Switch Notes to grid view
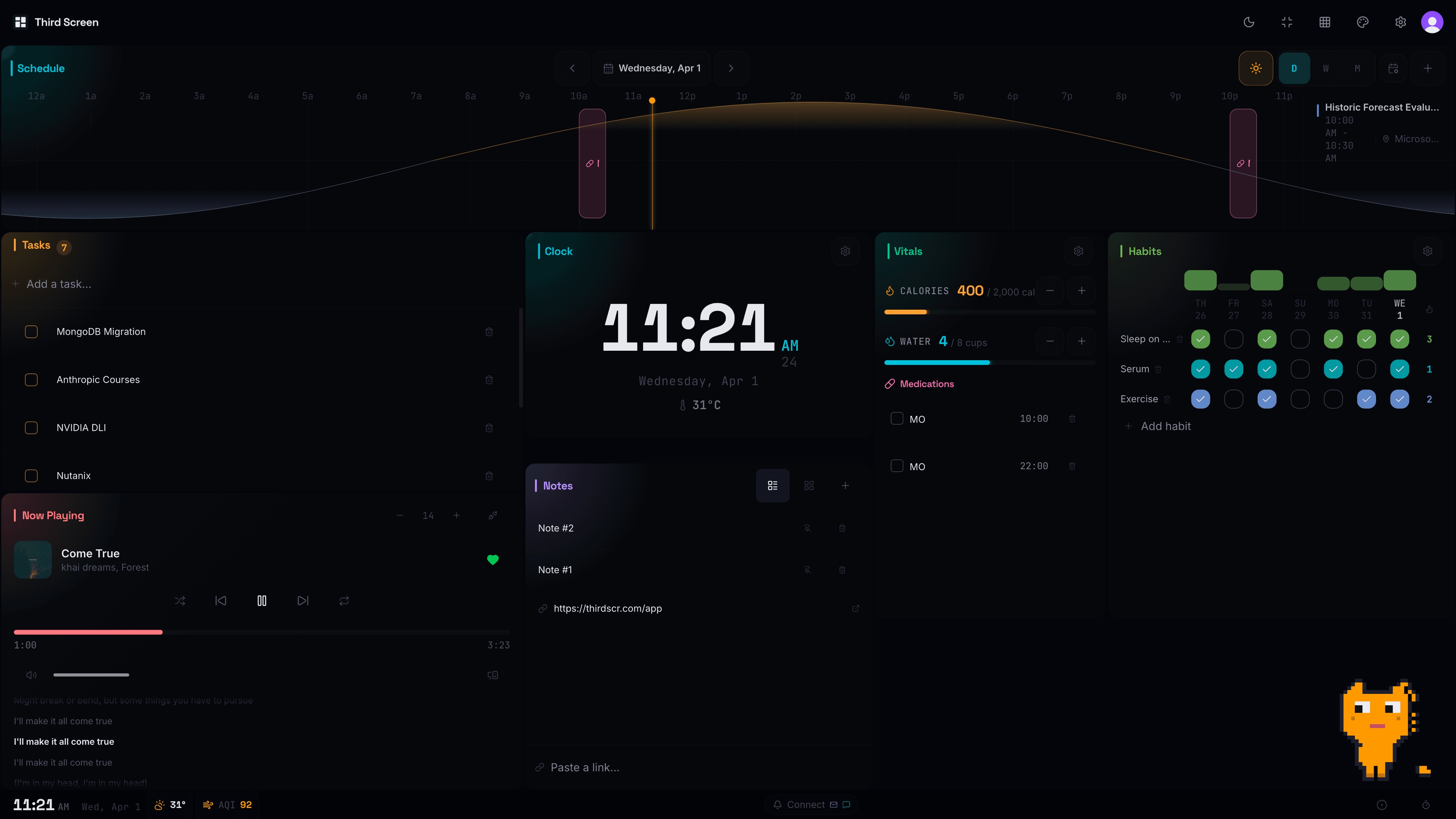This screenshot has height=819, width=1456. pos(809,485)
